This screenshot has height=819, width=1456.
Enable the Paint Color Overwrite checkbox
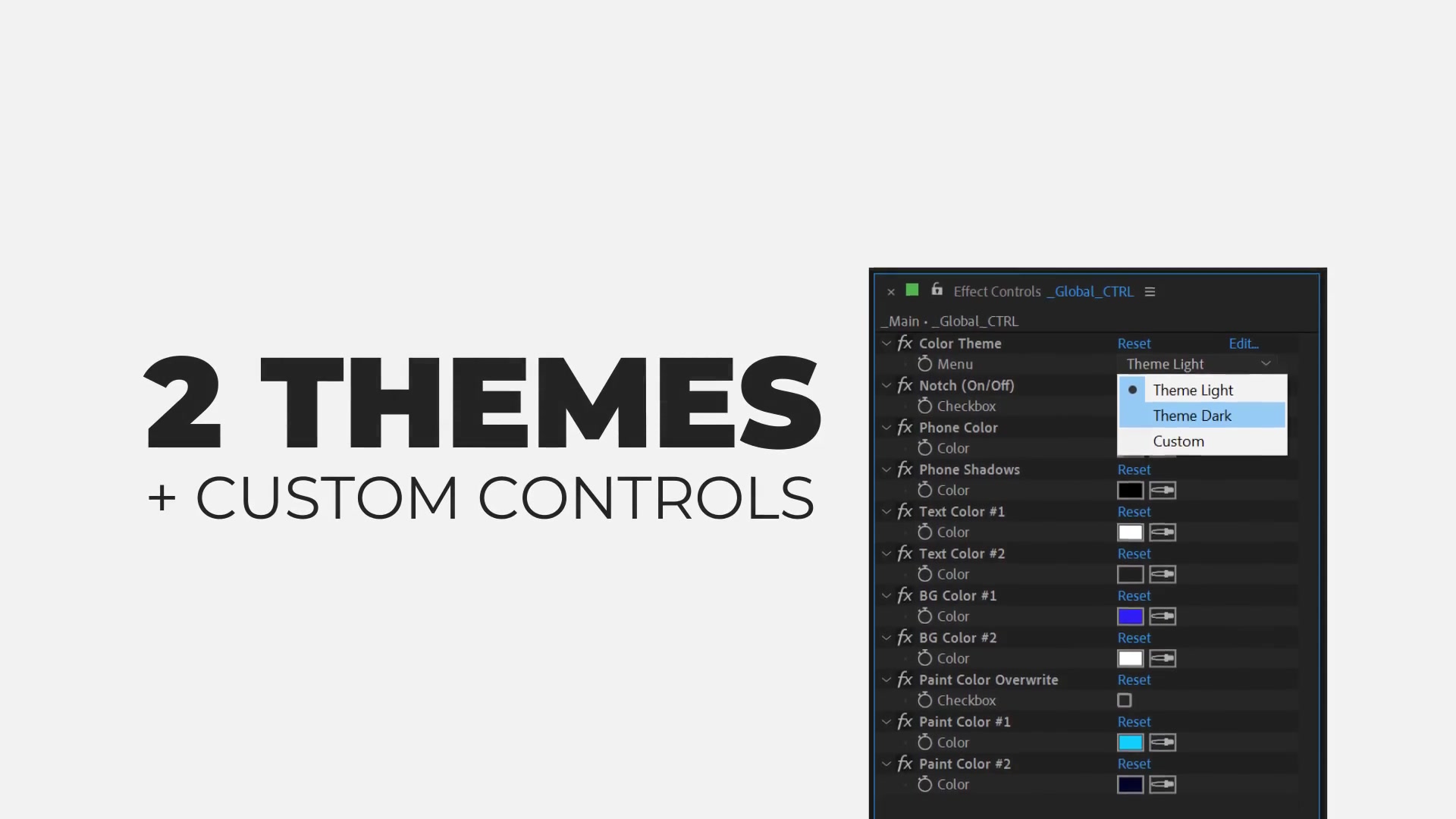(x=1123, y=700)
